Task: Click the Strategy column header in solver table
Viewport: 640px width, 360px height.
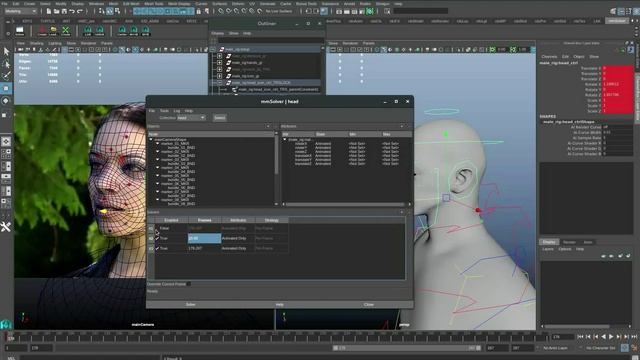Action: point(271,220)
